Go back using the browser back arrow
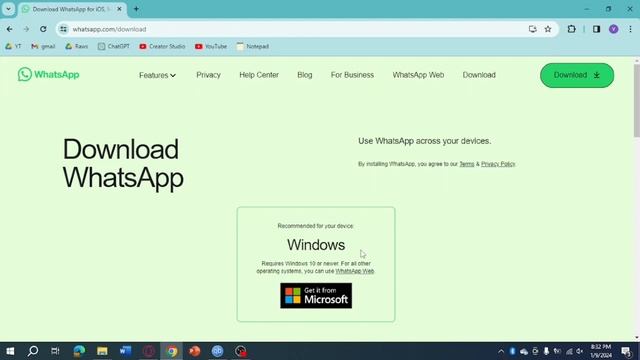Screen dimensions: 640x360 coord(9,29)
